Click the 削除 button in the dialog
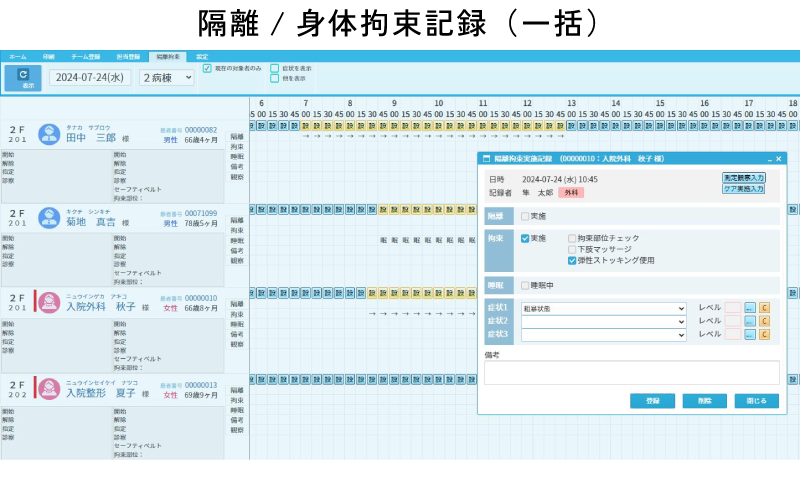This screenshot has width=800, height=500. tap(704, 401)
